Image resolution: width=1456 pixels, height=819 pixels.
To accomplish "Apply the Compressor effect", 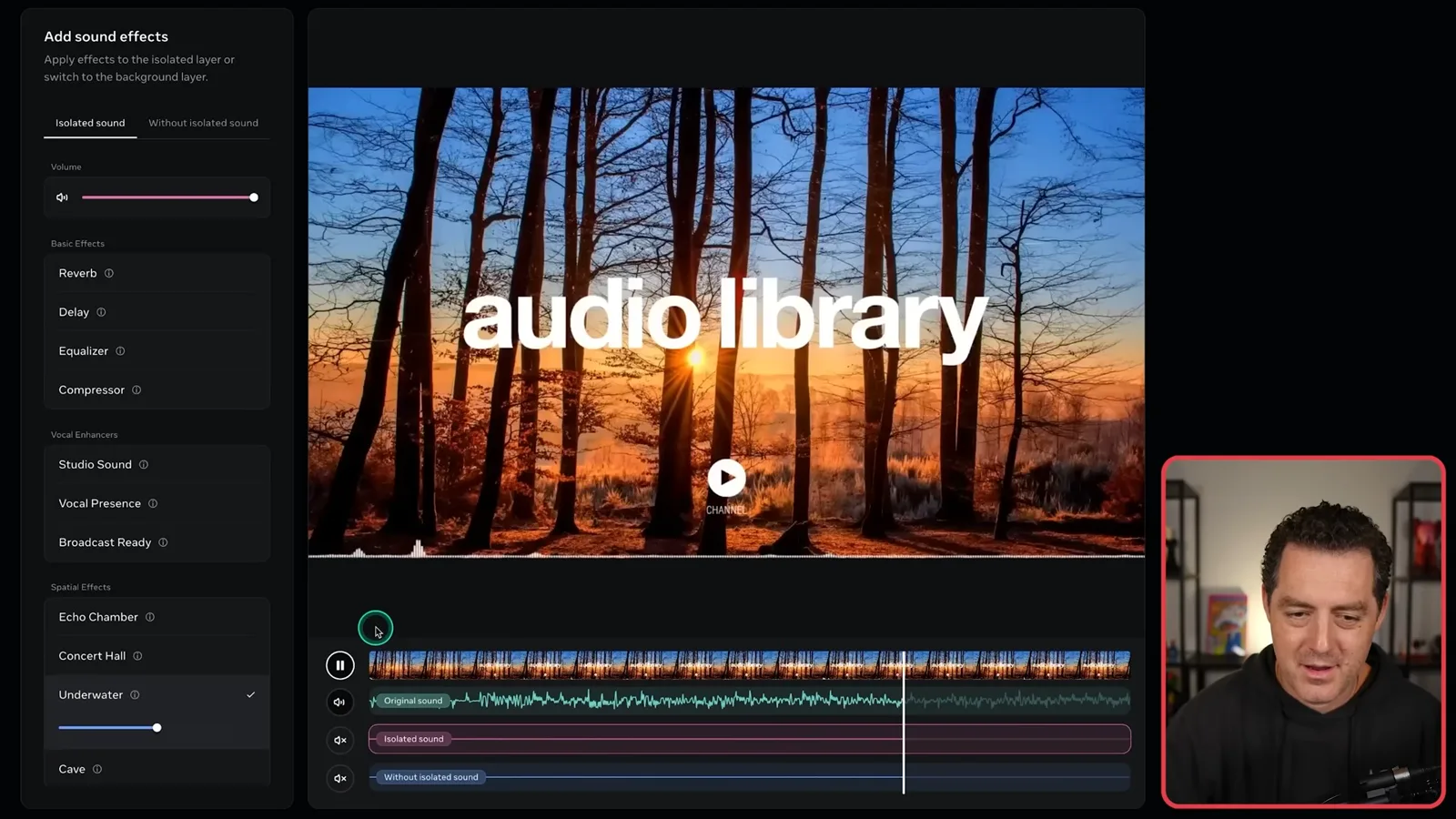I will point(157,389).
